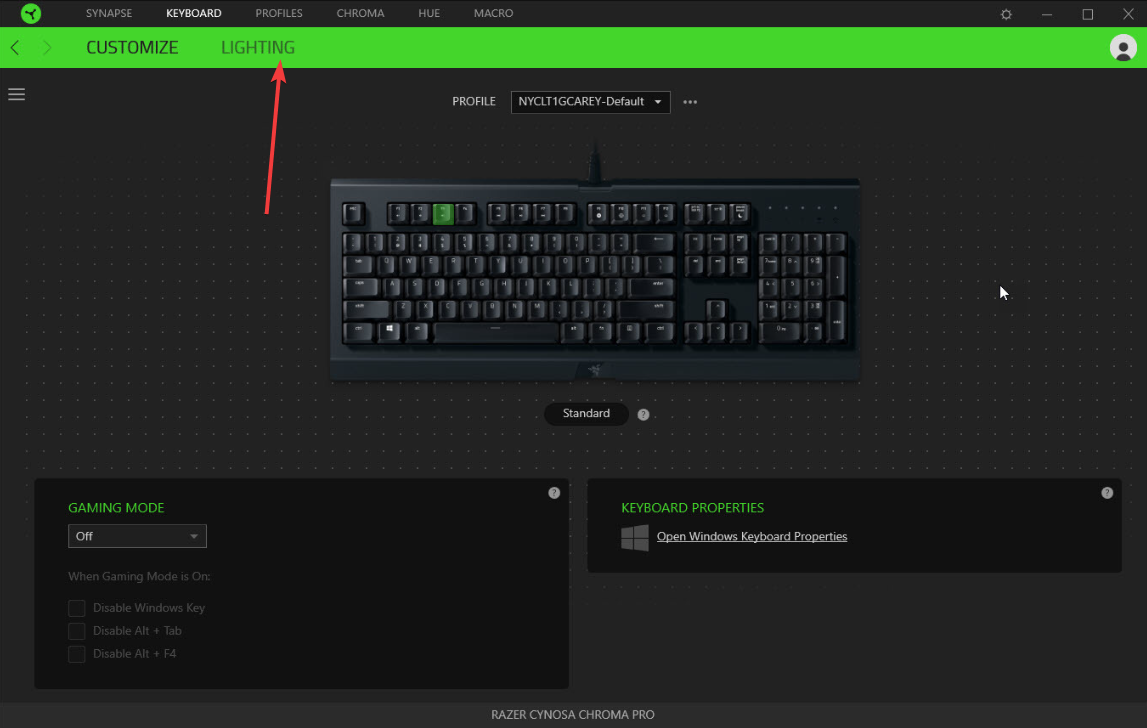The width and height of the screenshot is (1147, 728).
Task: Click the GAMING MODE heading
Action: [x=116, y=508]
